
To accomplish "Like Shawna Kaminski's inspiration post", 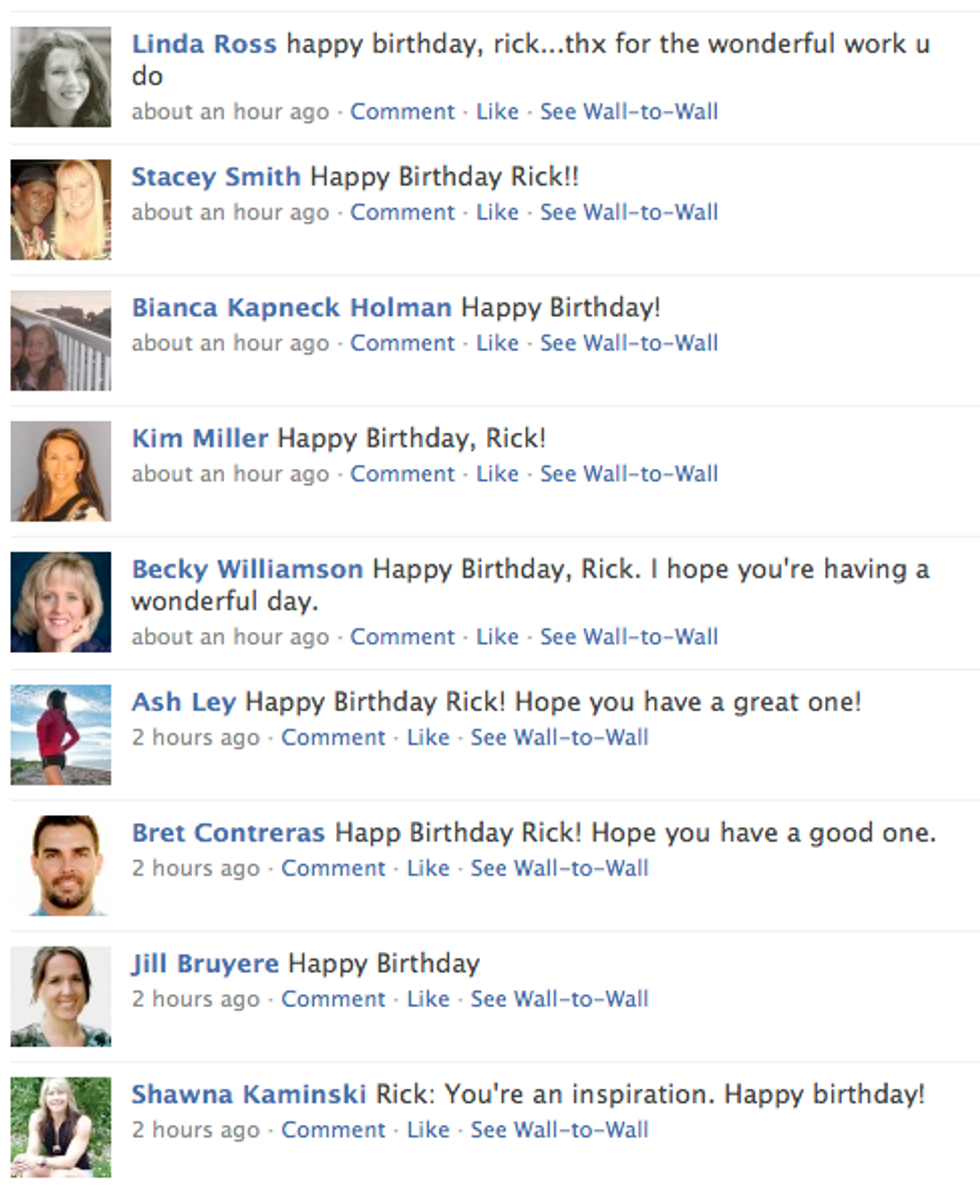I will coord(428,1130).
